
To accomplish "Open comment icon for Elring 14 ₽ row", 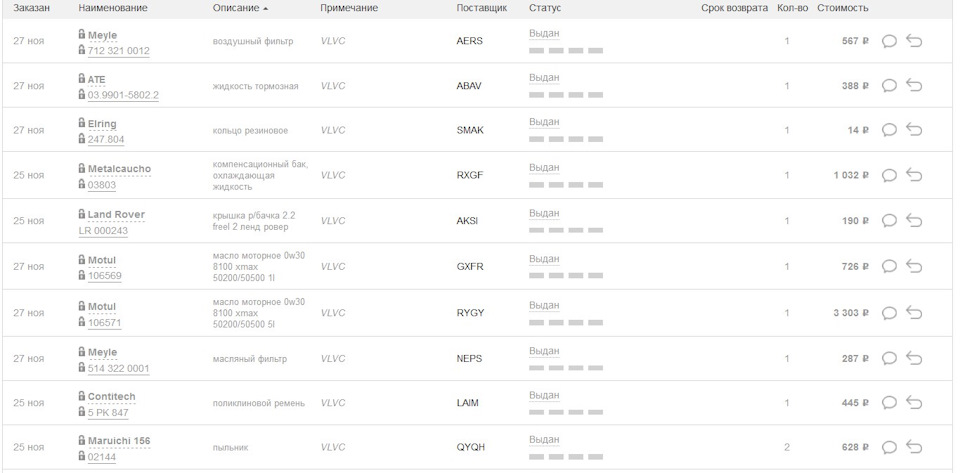I will [x=888, y=130].
